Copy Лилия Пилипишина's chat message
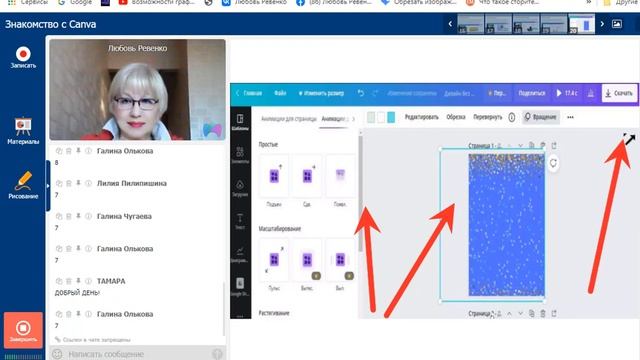 (x=59, y=183)
